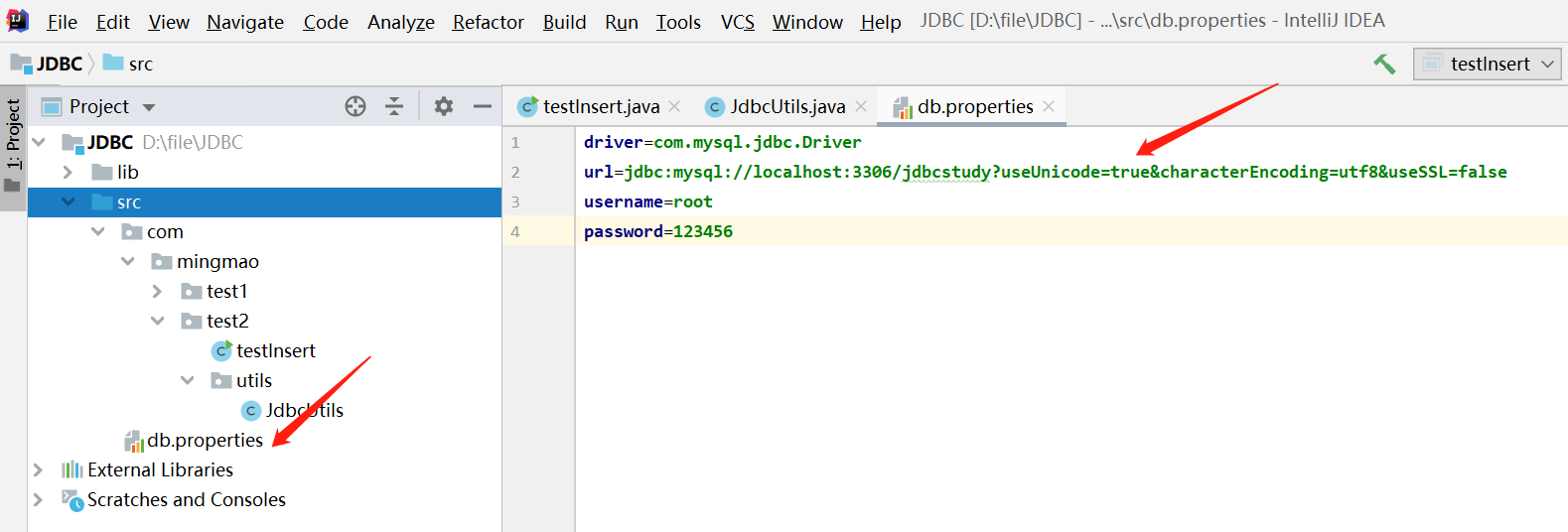This screenshot has width=1568, height=532.
Task: Collapse the JDBC project root node
Action: pos(39,142)
